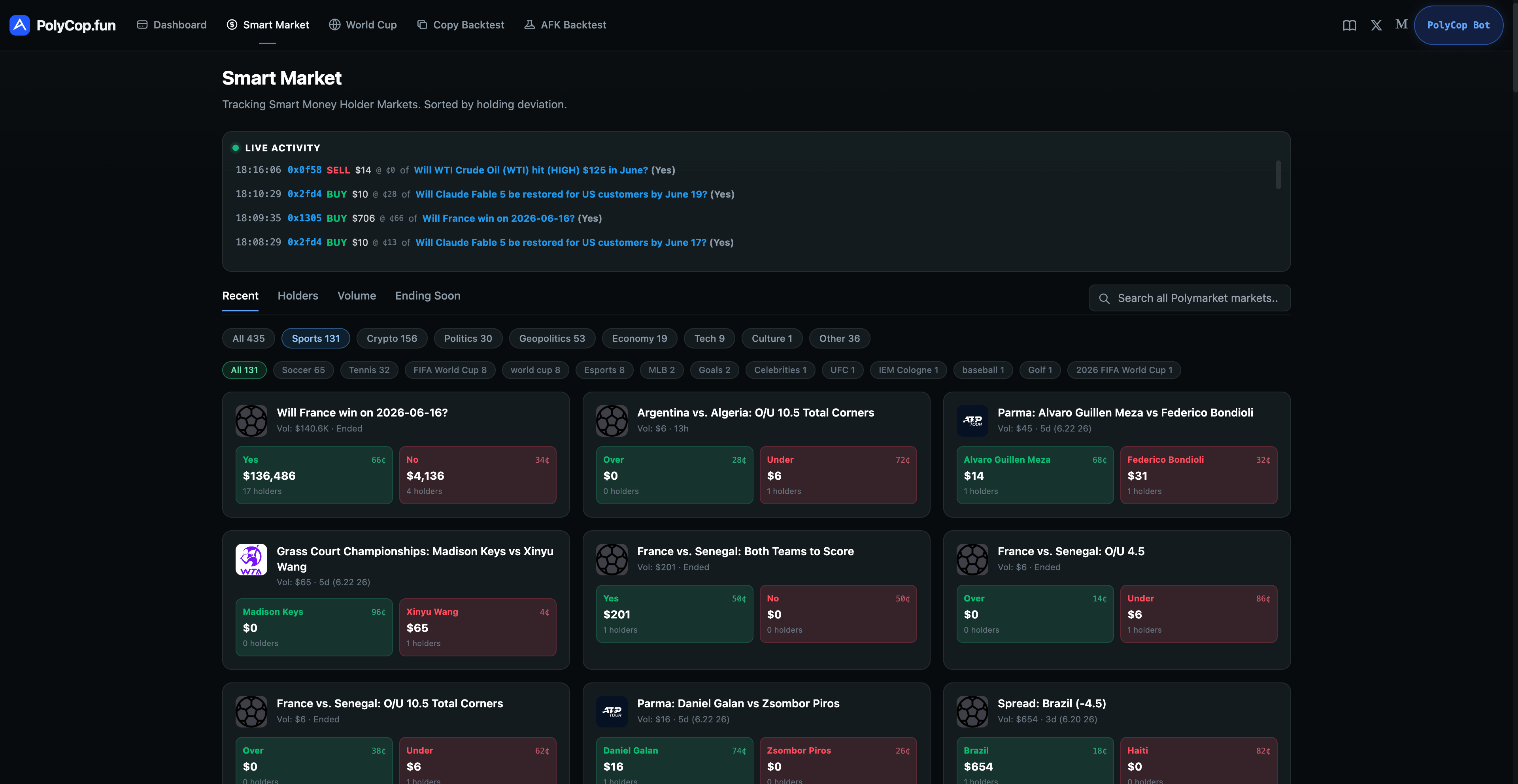
Task: Click WTA icon for Madison Keys match
Action: pyautogui.click(x=252, y=560)
